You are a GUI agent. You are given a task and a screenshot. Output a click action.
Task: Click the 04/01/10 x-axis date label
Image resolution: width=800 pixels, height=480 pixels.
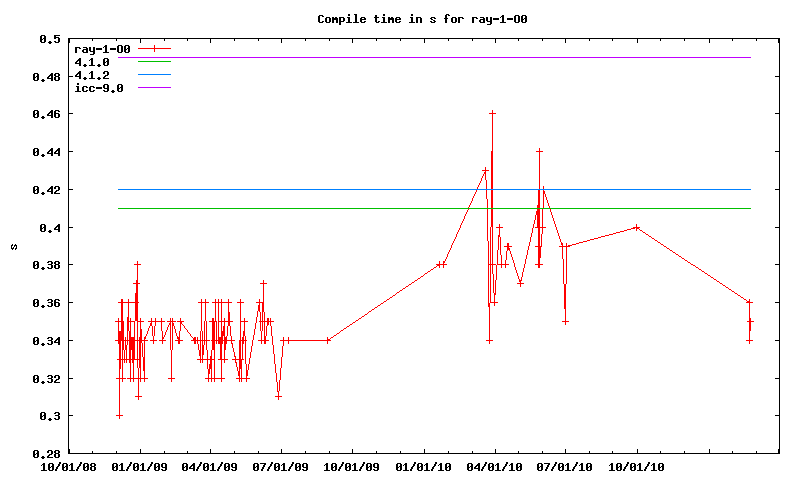coord(495,466)
